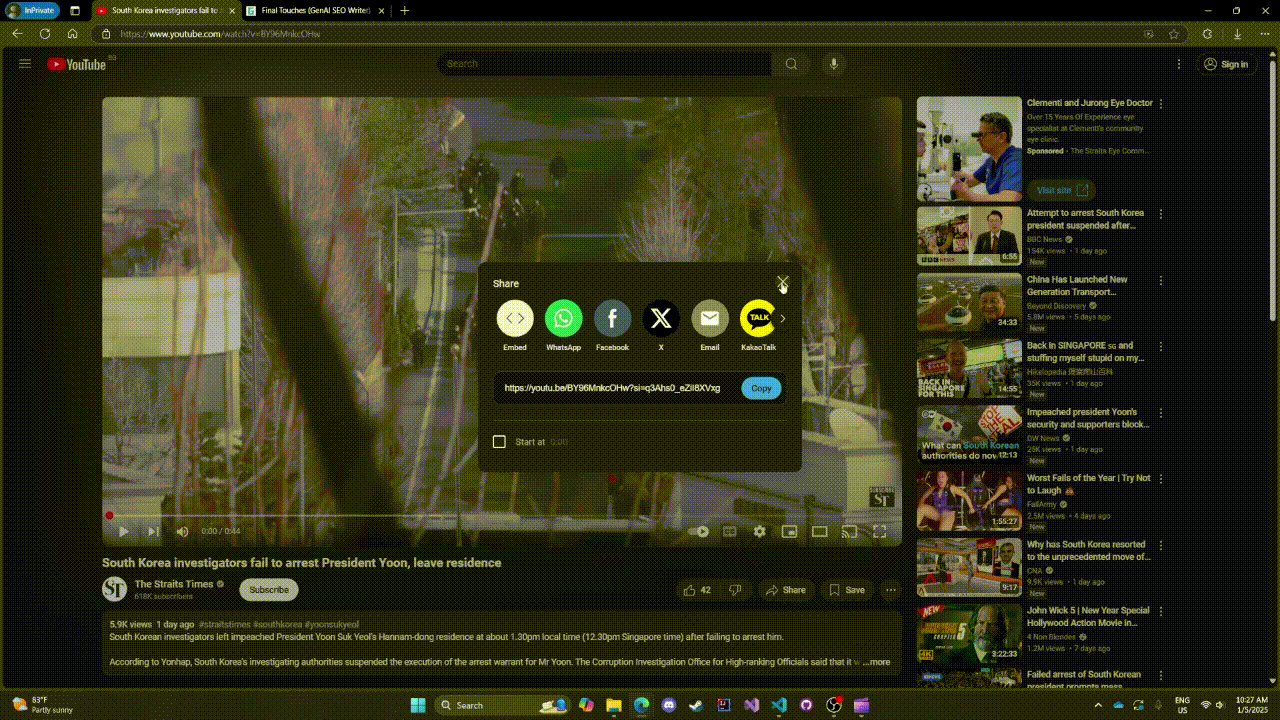This screenshot has height=720, width=1280.
Task: Share the video on KakaoTalk
Action: point(758,317)
